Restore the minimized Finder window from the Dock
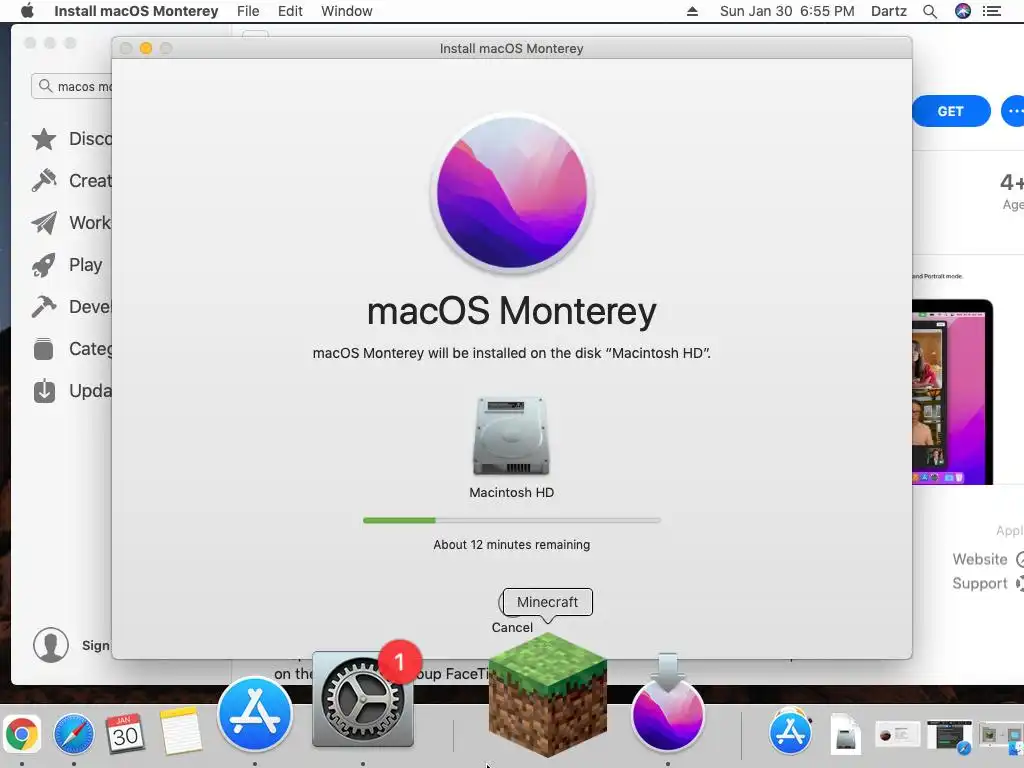Image resolution: width=1024 pixels, height=768 pixels. click(x=1001, y=736)
